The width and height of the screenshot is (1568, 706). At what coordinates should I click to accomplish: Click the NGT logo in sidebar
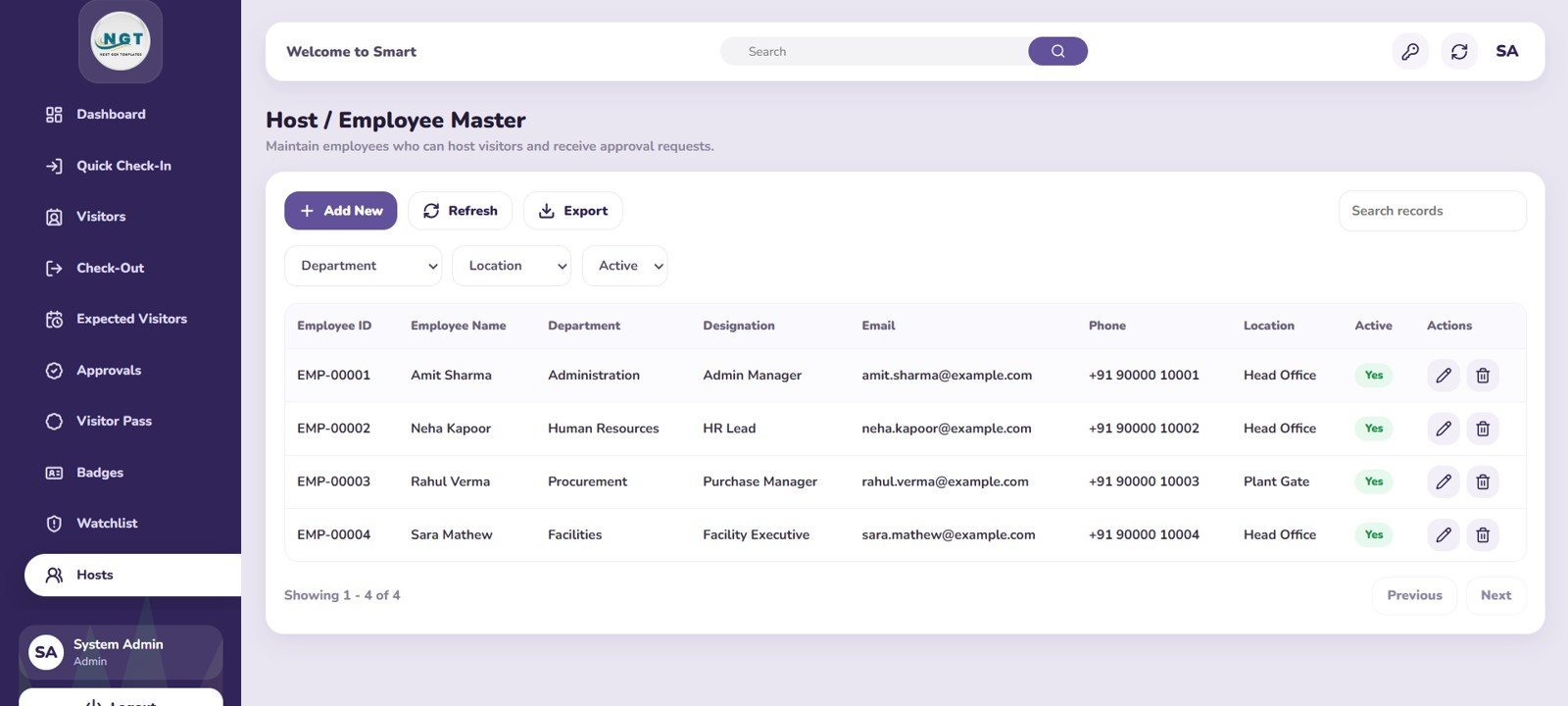tap(121, 41)
